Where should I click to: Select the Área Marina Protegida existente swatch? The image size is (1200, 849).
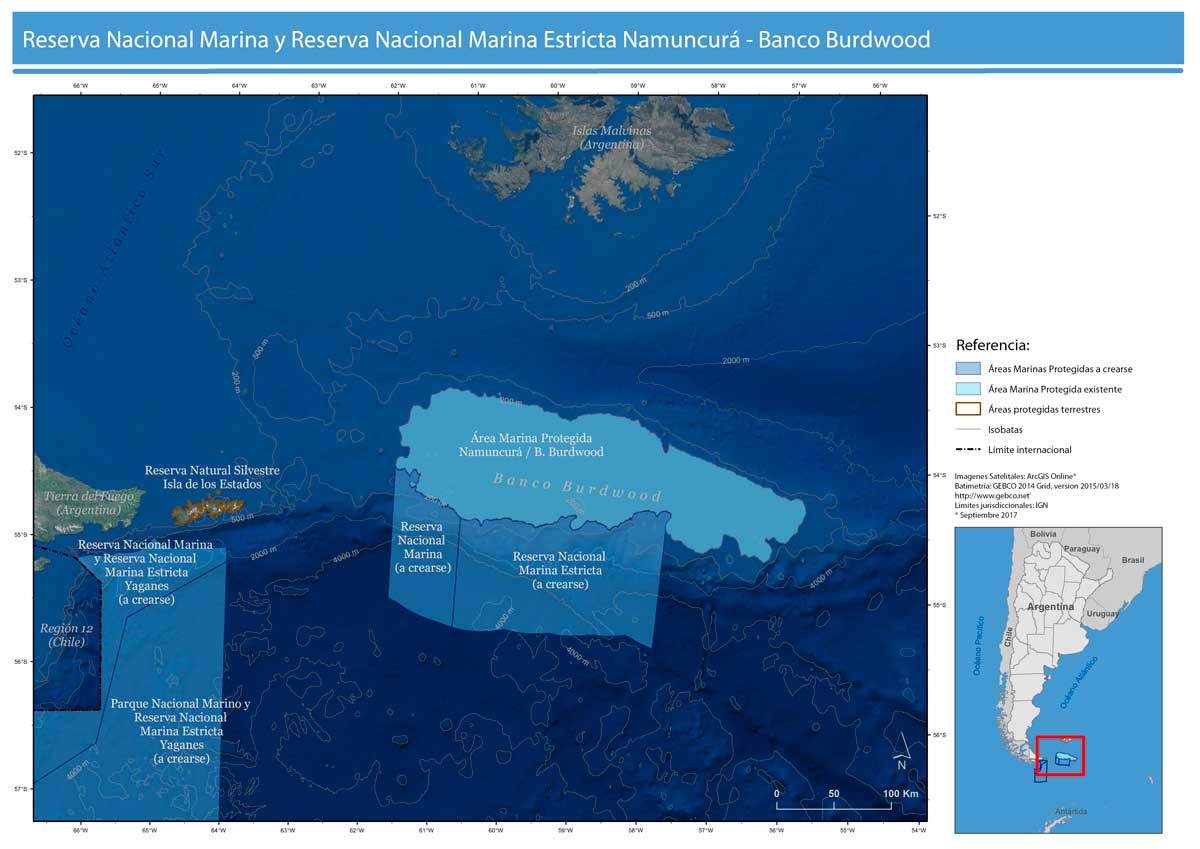coord(968,388)
